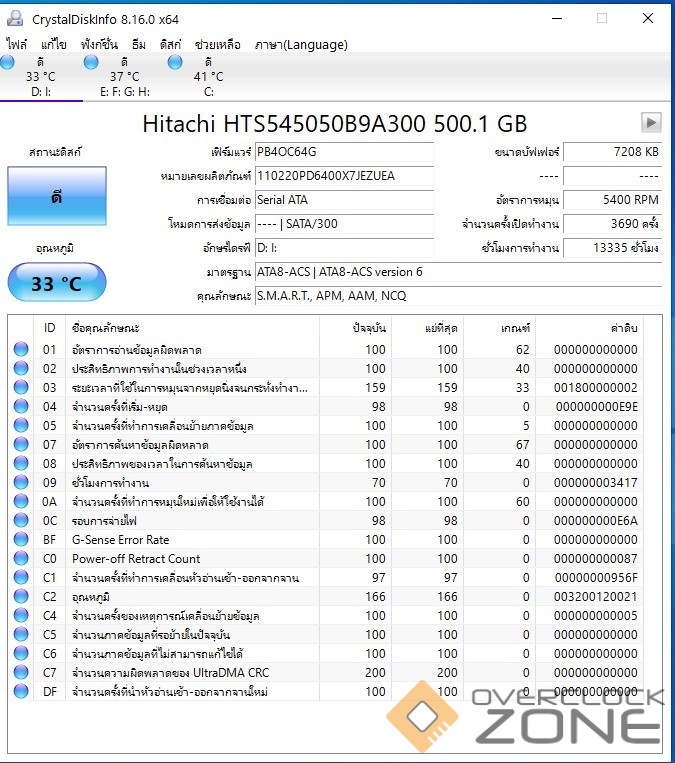The height and width of the screenshot is (763, 675).
Task: Click the serial number field 110220PD6400X7JEZUEA
Action: [343, 176]
